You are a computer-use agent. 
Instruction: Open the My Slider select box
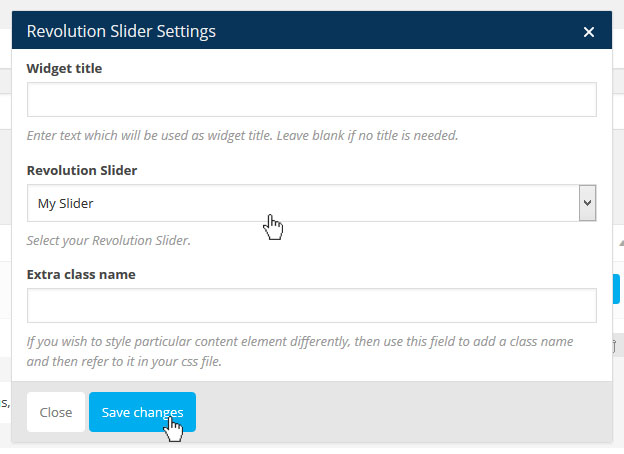[x=300, y=203]
